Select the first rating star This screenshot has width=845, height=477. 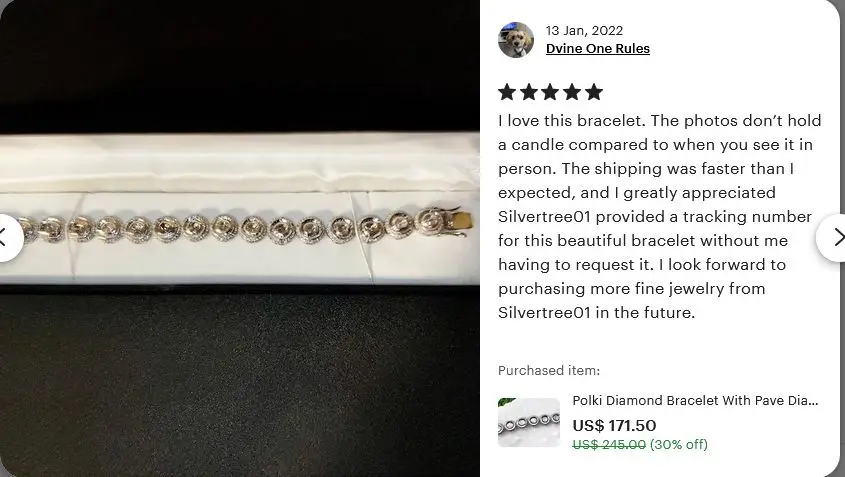pyautogui.click(x=507, y=92)
